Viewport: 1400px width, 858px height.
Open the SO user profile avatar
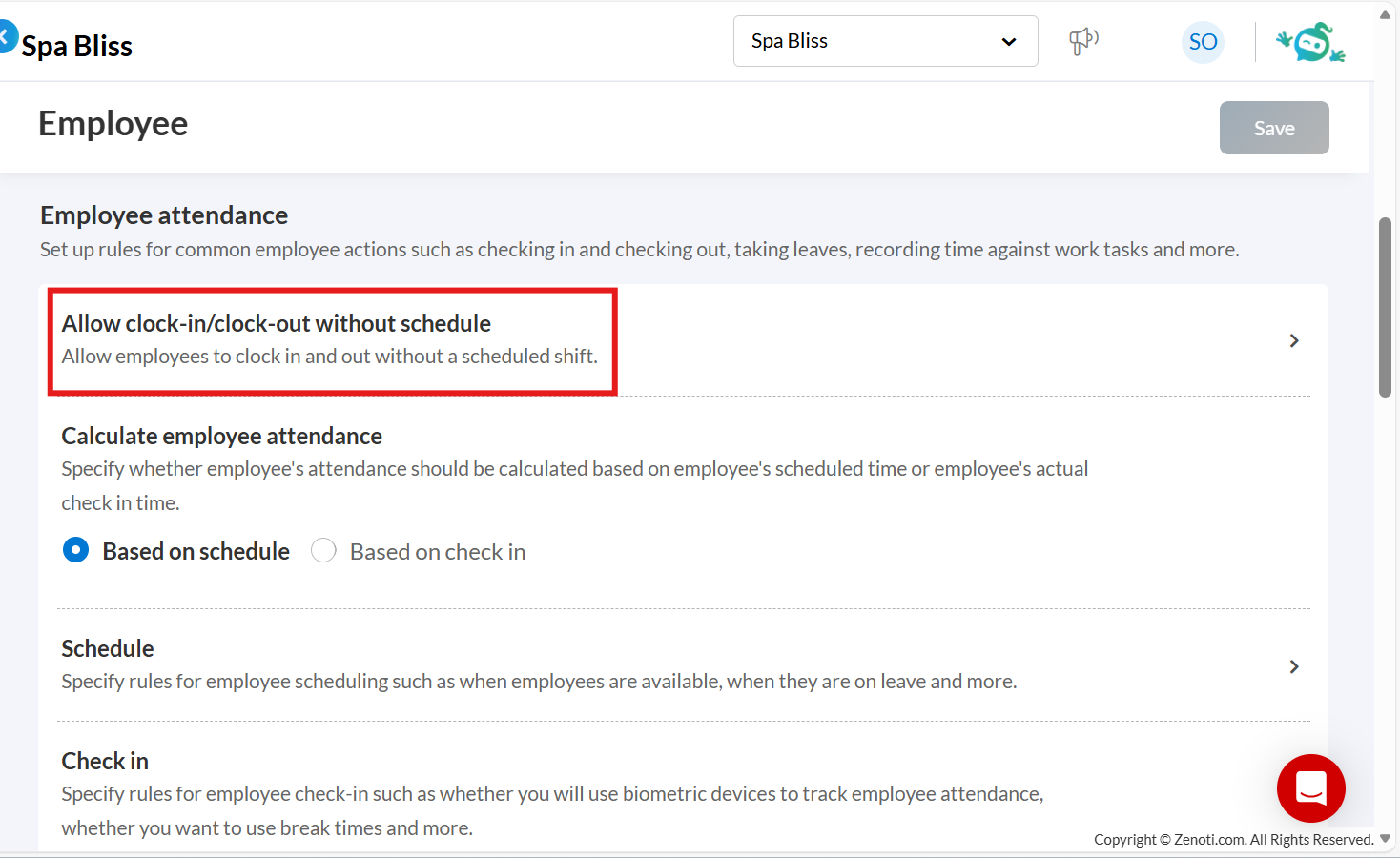[1203, 42]
